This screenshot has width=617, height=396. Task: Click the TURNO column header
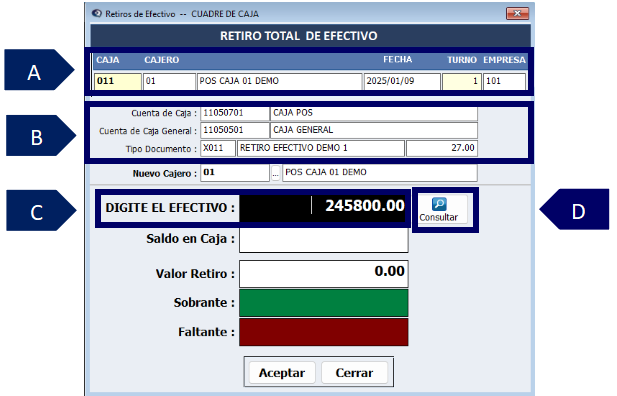click(x=462, y=60)
